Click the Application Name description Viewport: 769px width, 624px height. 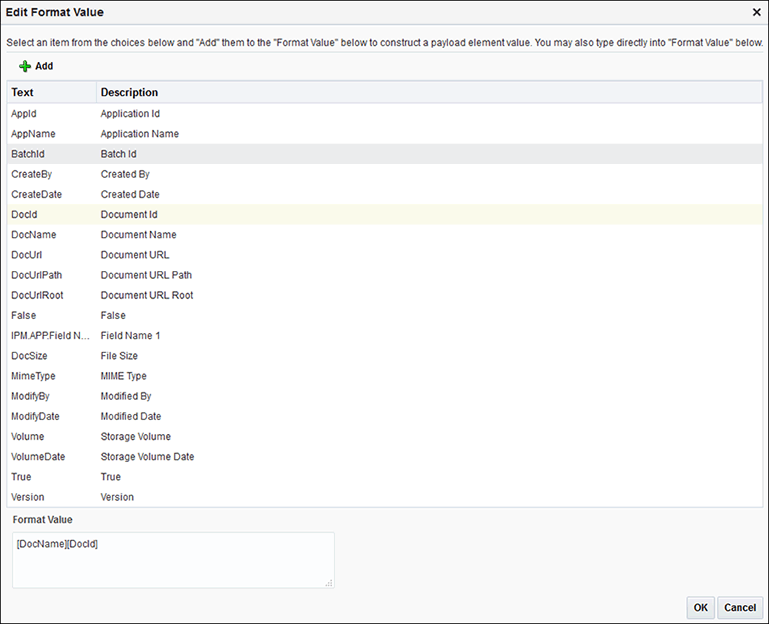point(140,133)
